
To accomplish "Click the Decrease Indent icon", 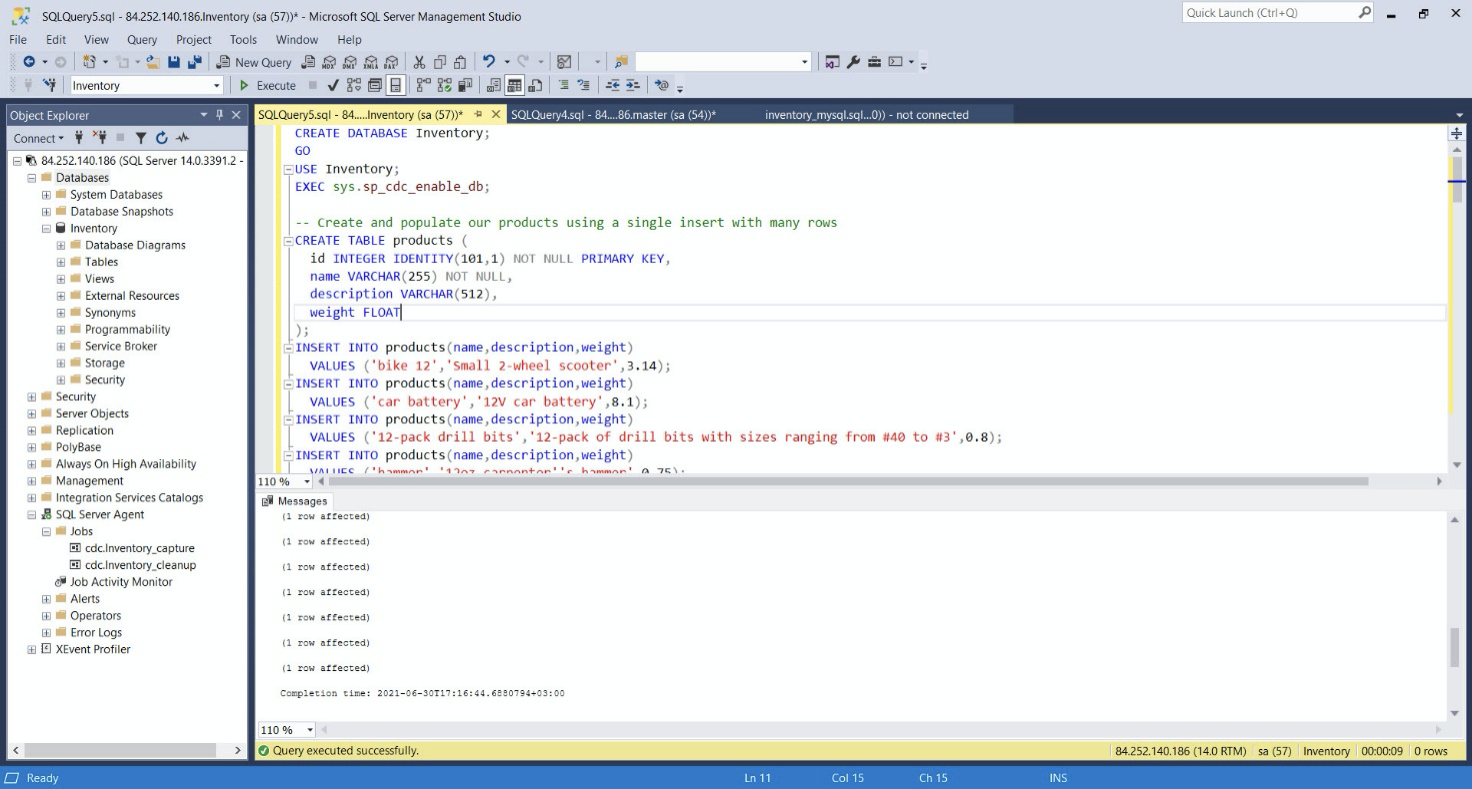I will pos(613,85).
